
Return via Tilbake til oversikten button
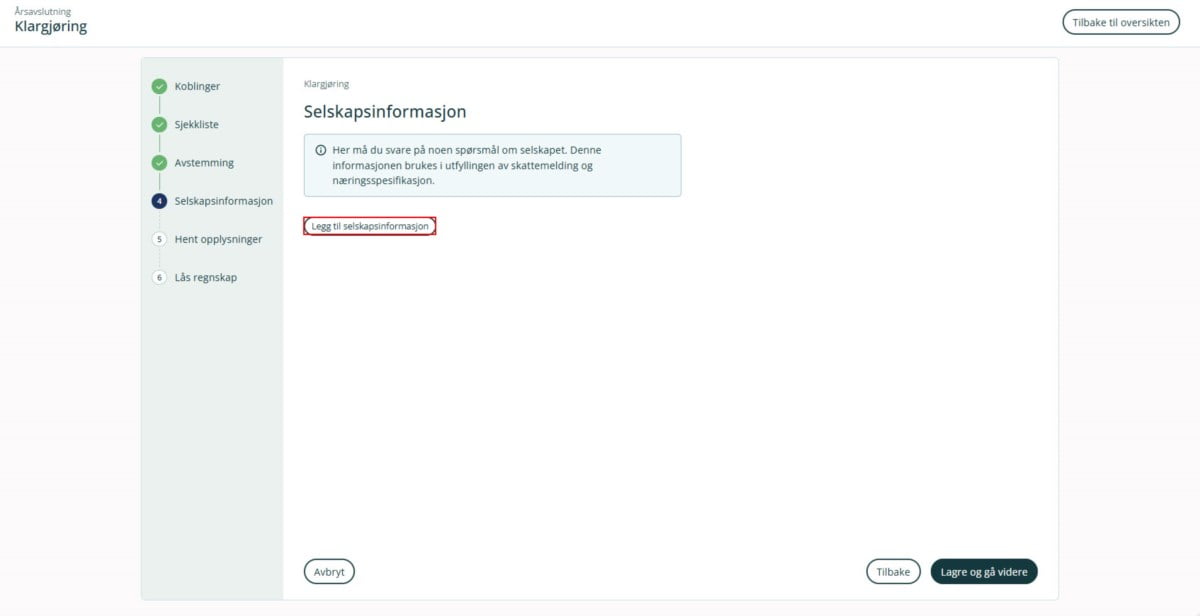click(x=1121, y=23)
